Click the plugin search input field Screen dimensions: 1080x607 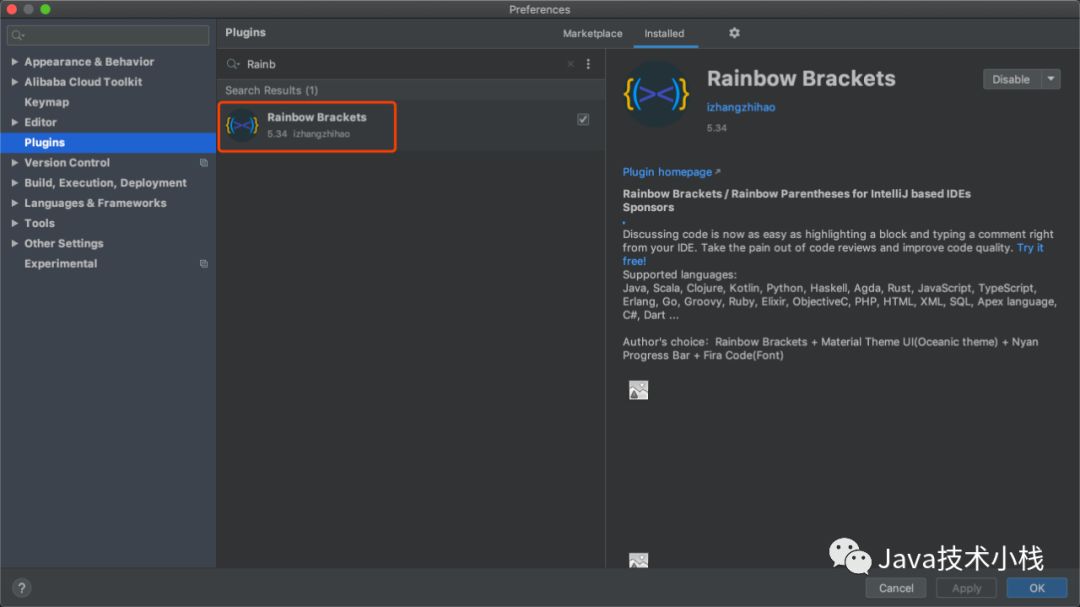[x=400, y=64]
